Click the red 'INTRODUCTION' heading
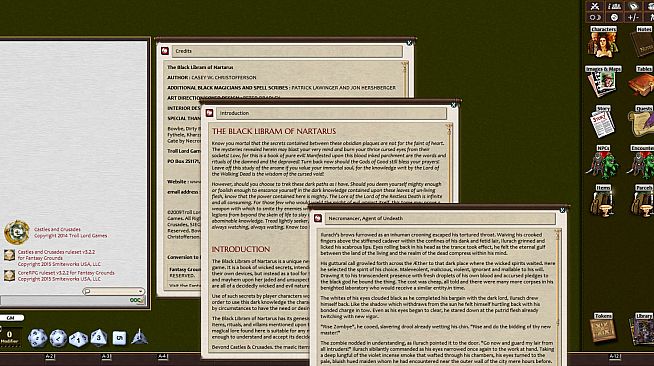 (241, 249)
